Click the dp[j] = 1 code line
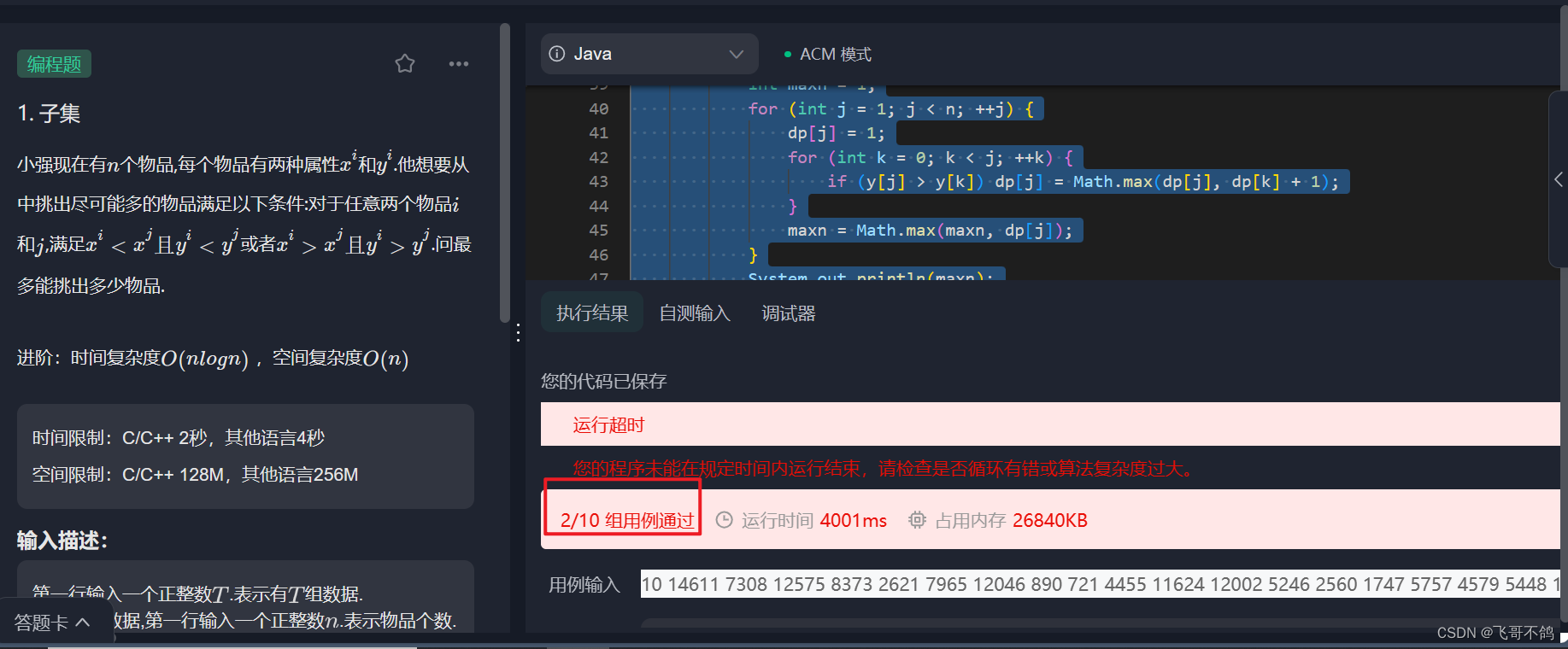 [x=836, y=133]
